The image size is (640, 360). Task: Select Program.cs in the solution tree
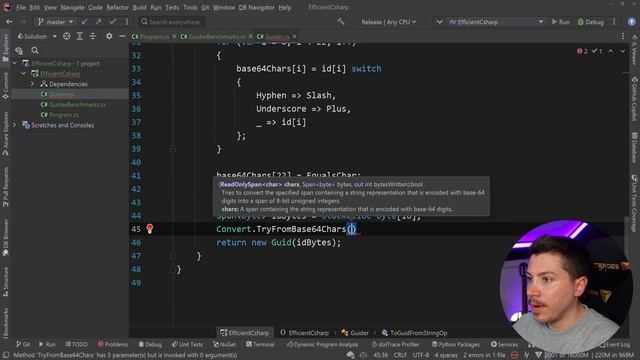click(x=64, y=115)
